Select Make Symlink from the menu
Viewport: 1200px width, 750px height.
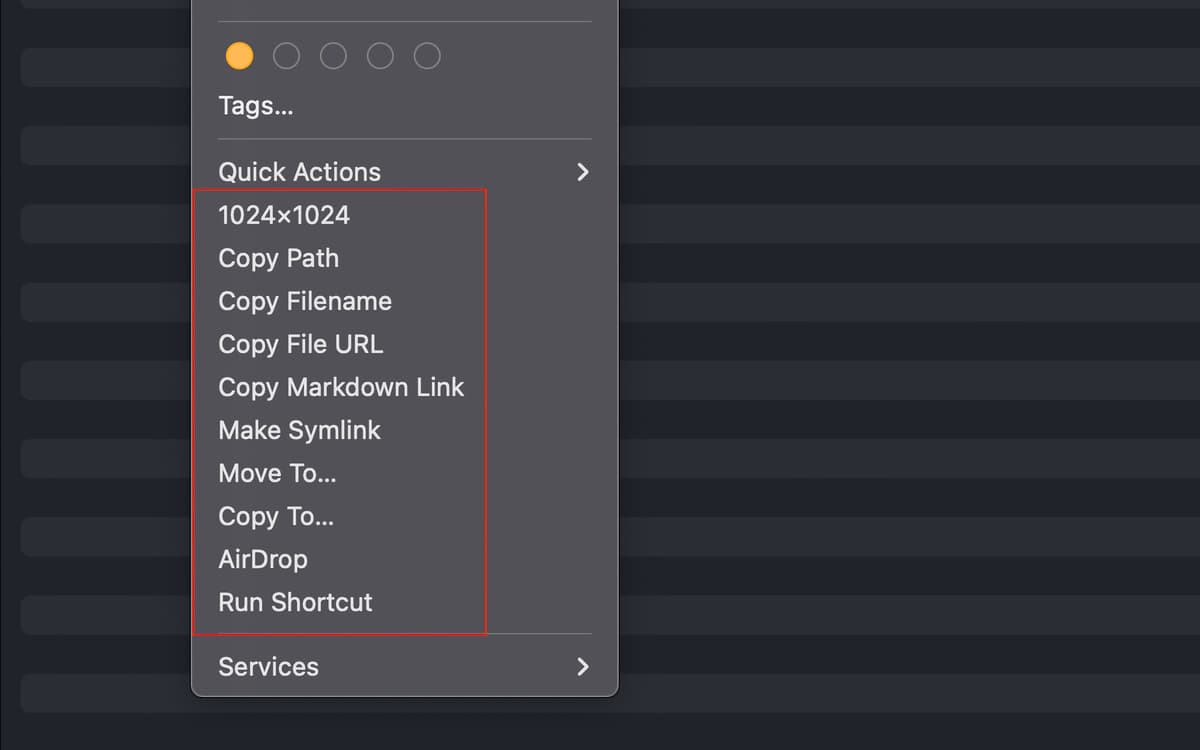[300, 430]
